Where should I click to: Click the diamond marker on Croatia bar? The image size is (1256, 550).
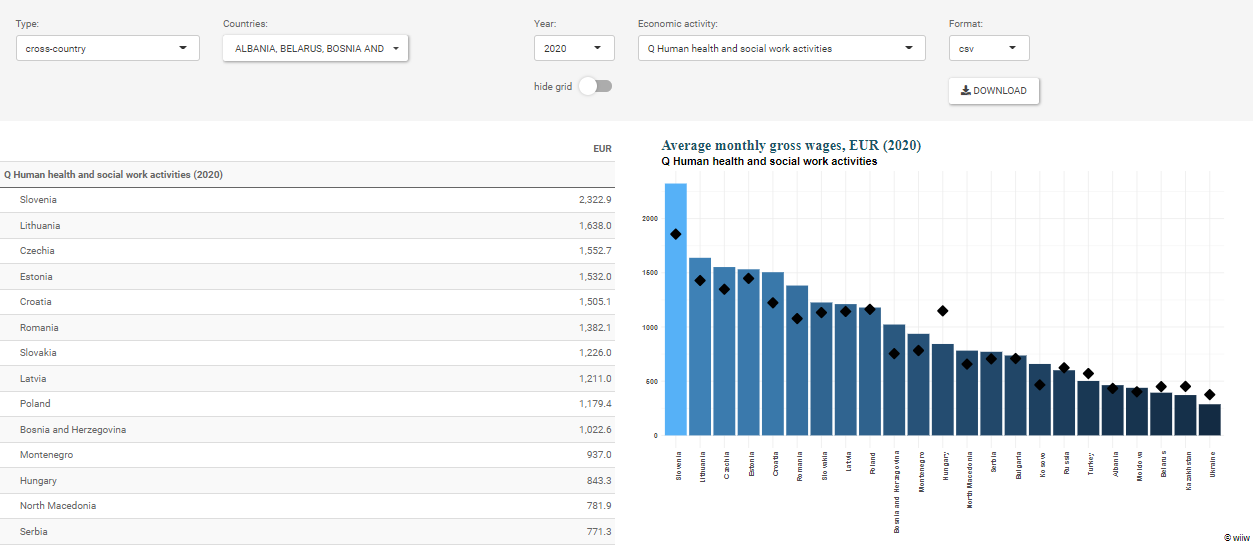(773, 303)
